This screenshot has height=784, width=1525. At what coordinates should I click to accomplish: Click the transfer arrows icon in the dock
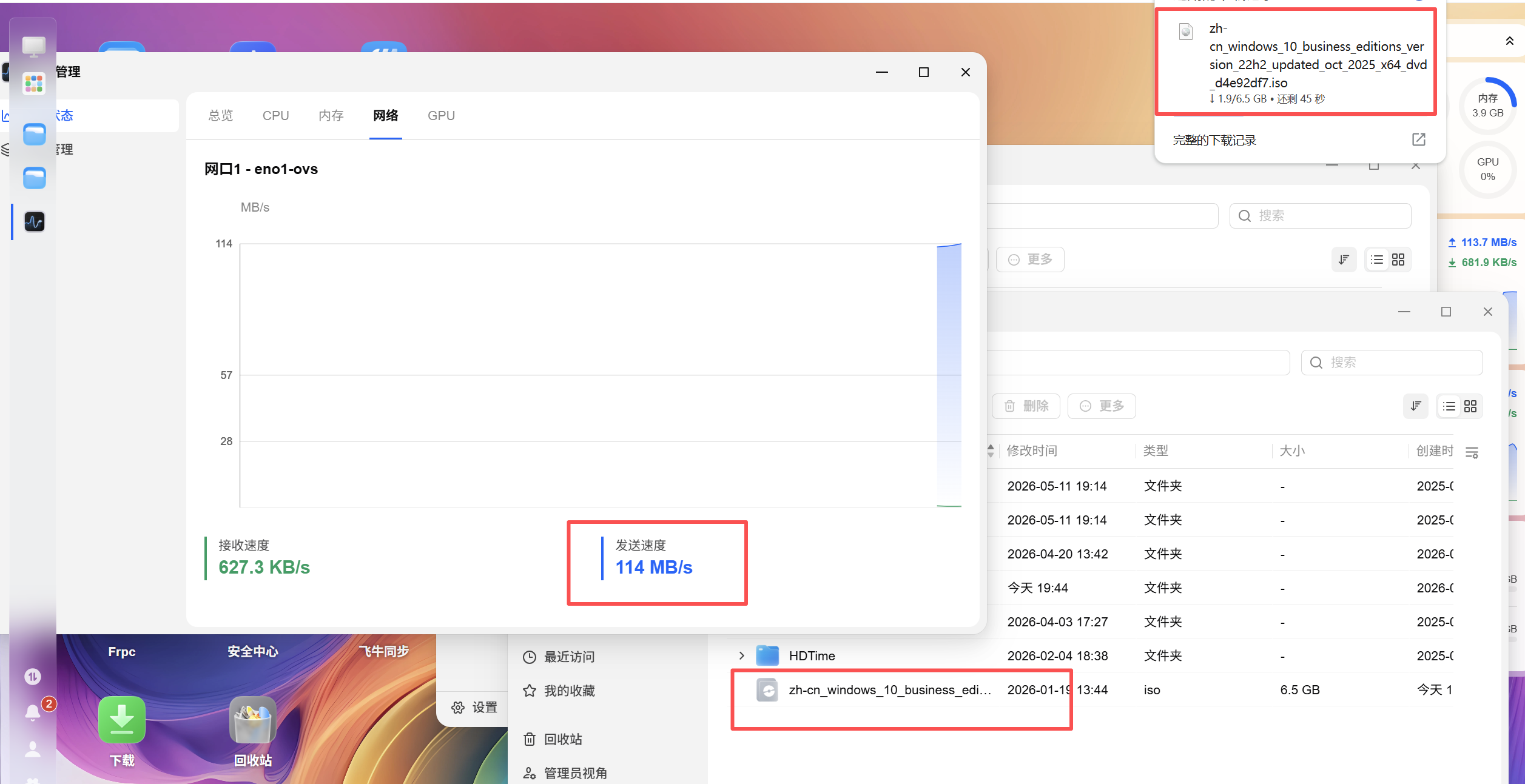click(33, 676)
